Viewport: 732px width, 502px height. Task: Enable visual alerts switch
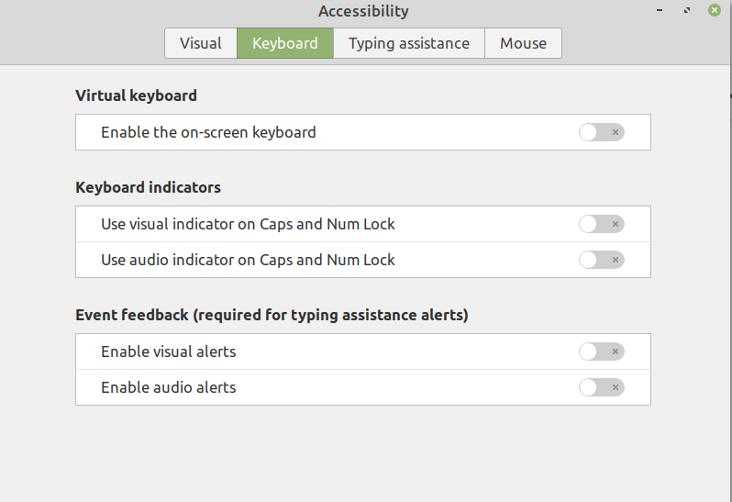(601, 352)
